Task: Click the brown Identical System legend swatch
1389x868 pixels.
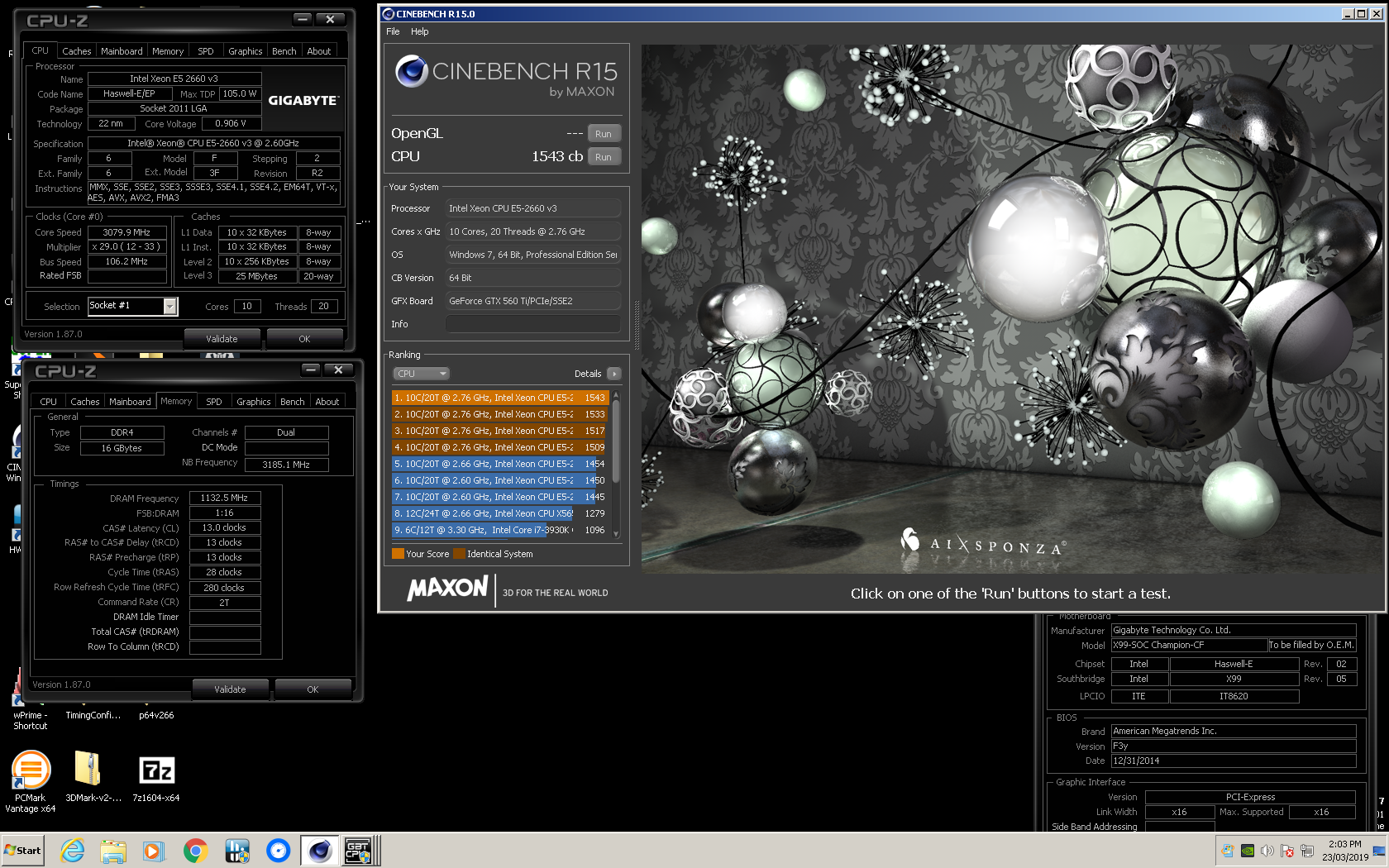Action: click(x=459, y=554)
